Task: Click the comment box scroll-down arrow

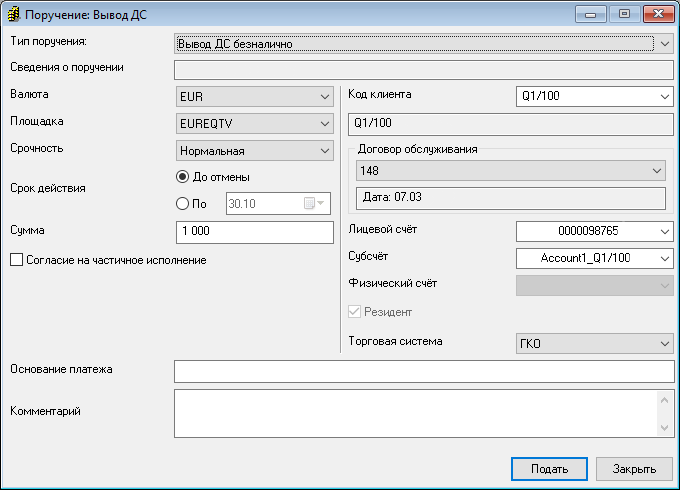Action: (664, 428)
